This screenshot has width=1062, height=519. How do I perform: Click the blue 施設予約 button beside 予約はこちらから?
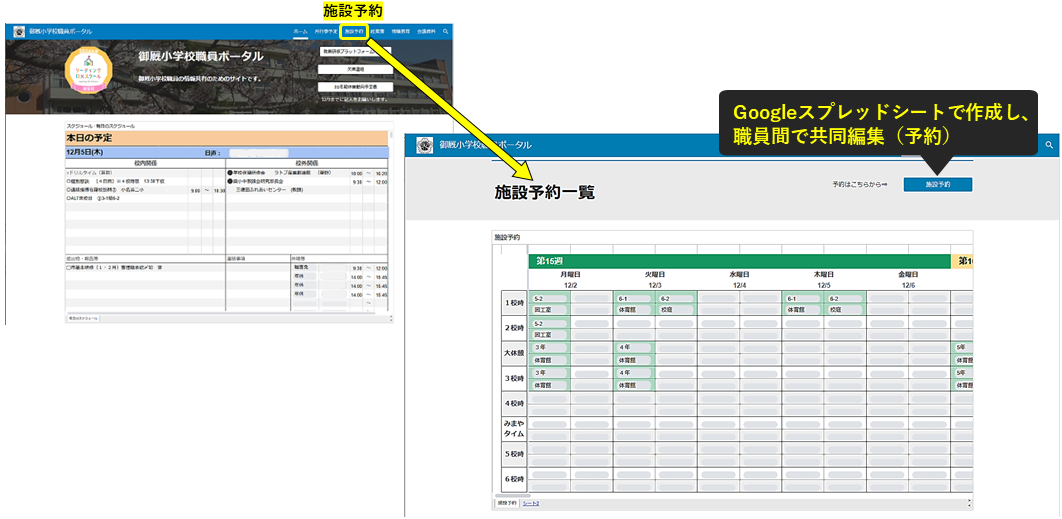tap(937, 184)
